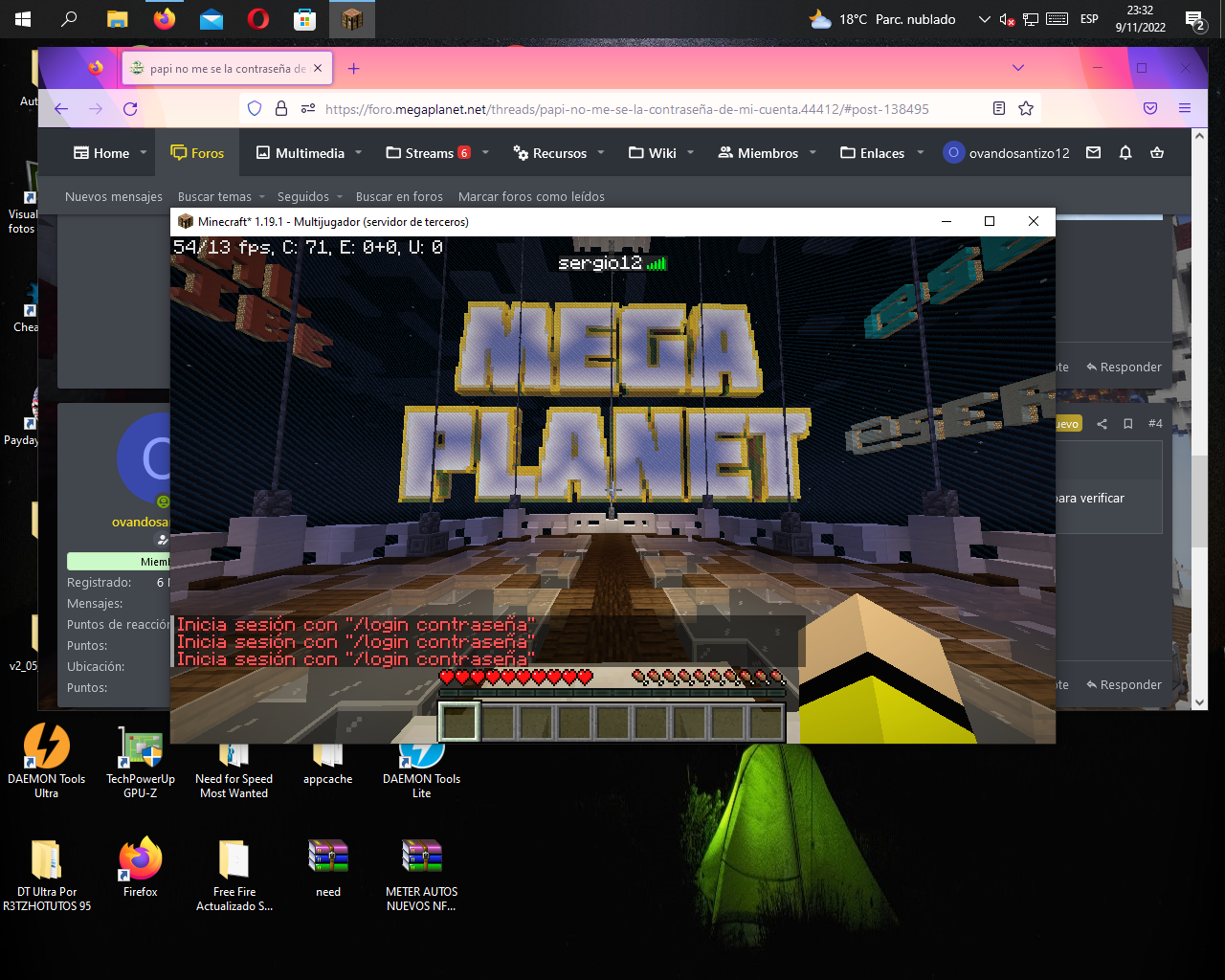Open Reader View in address bar
1225x980 pixels.
(x=999, y=109)
